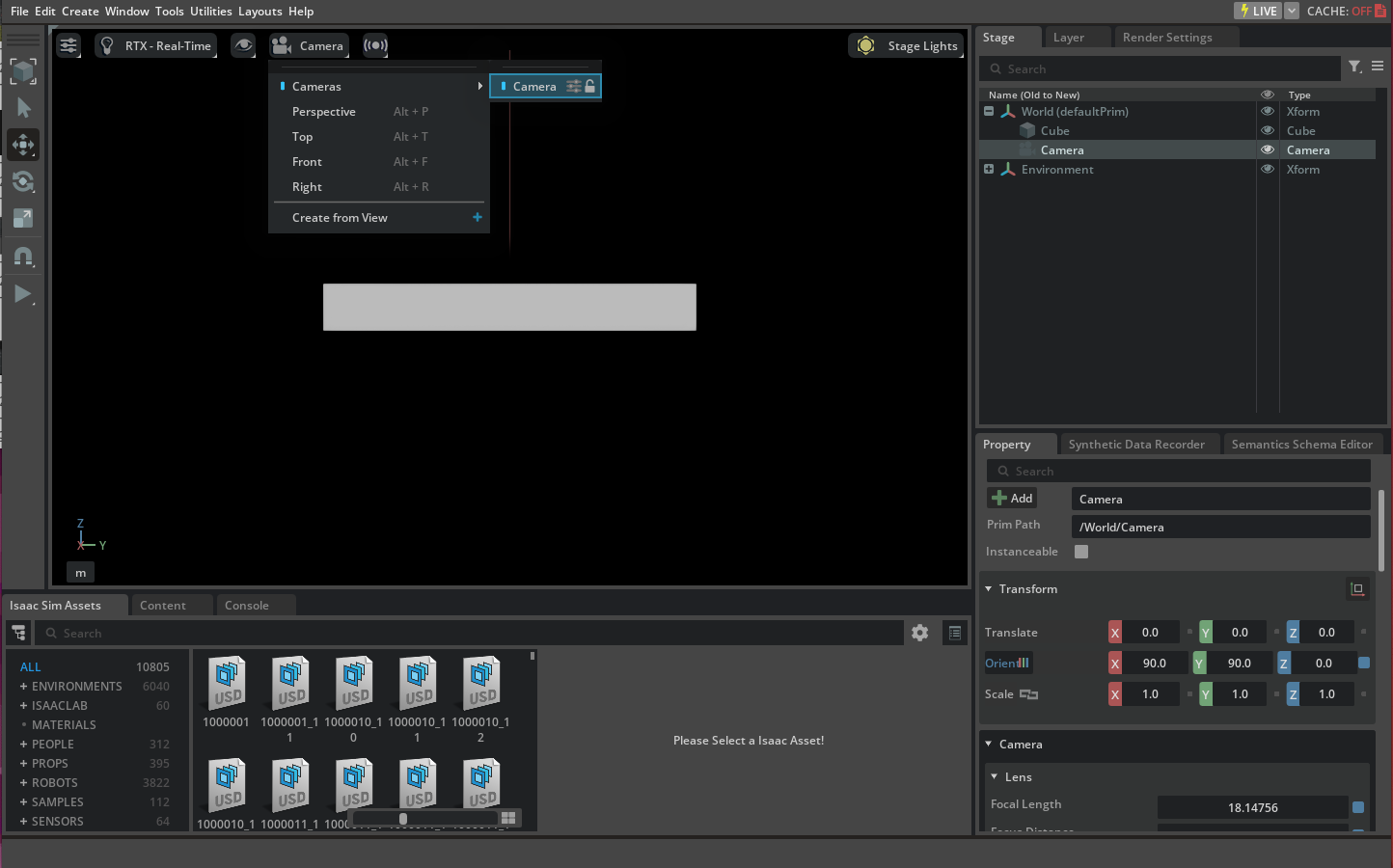This screenshot has height=868, width=1393.
Task: Open the RTX - Real-Time renderer dropdown
Action: tap(155, 45)
